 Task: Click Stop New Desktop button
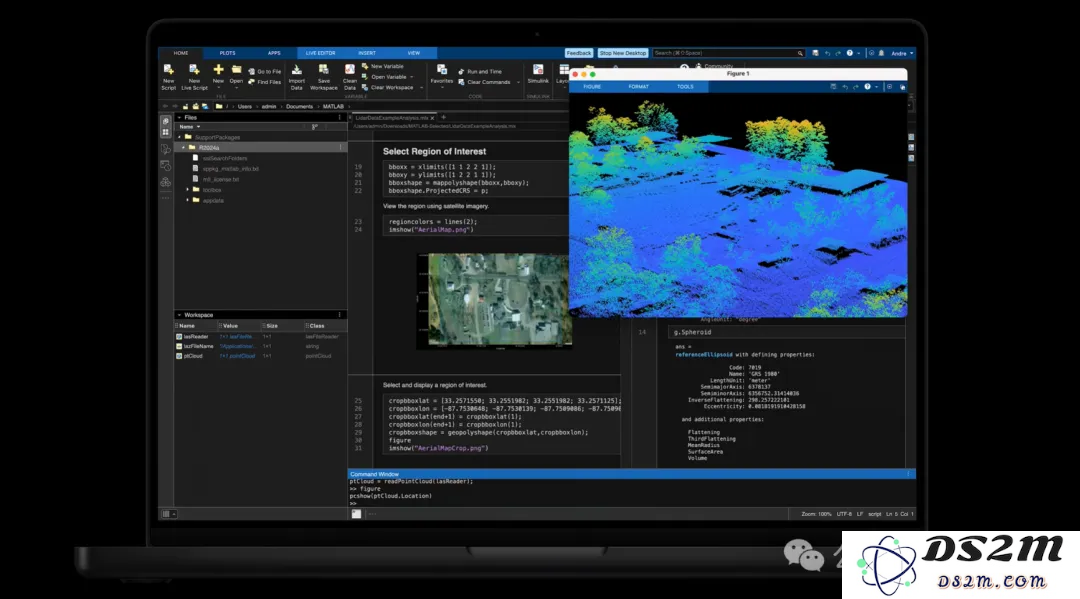click(x=623, y=53)
